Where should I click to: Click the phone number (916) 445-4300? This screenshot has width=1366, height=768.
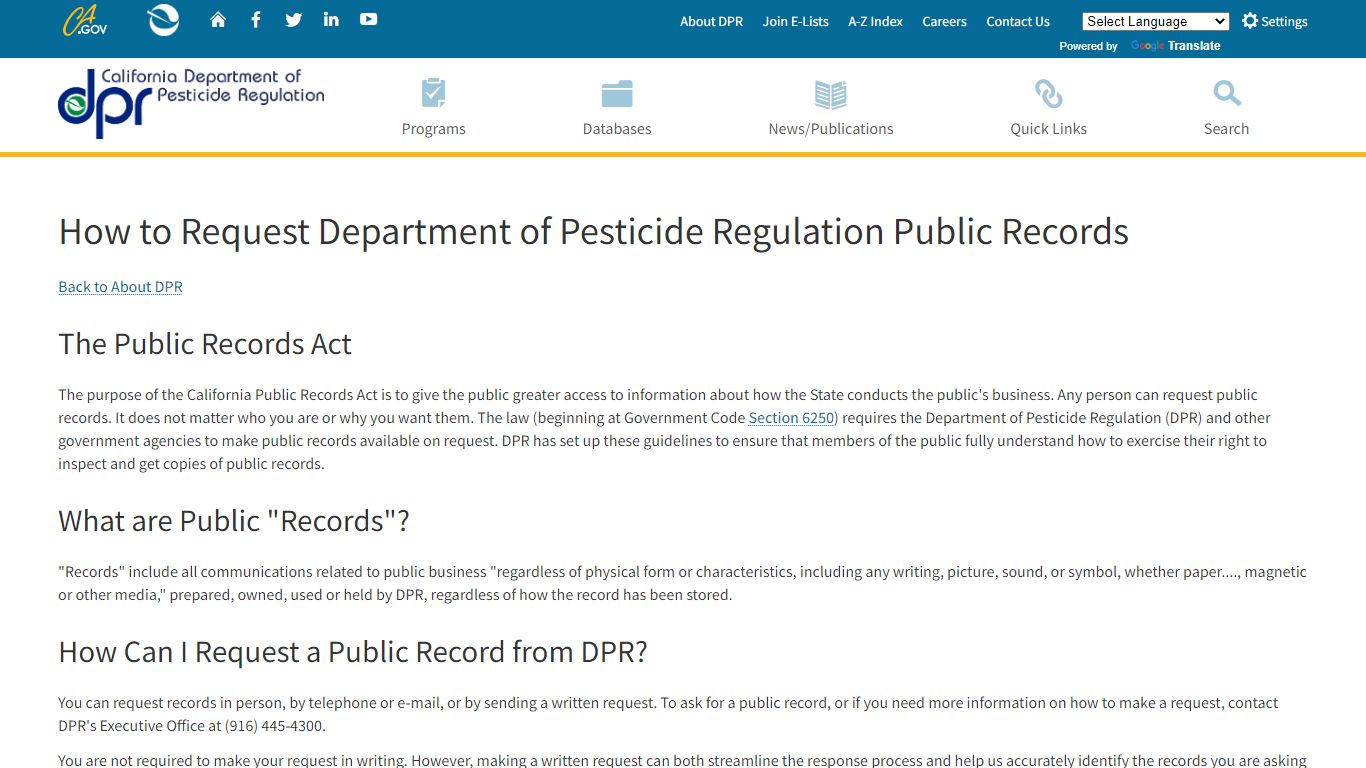[x=274, y=726]
